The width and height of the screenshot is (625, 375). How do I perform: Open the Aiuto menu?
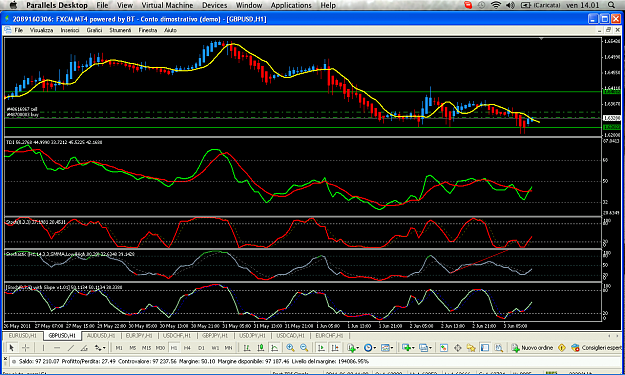tap(171, 30)
